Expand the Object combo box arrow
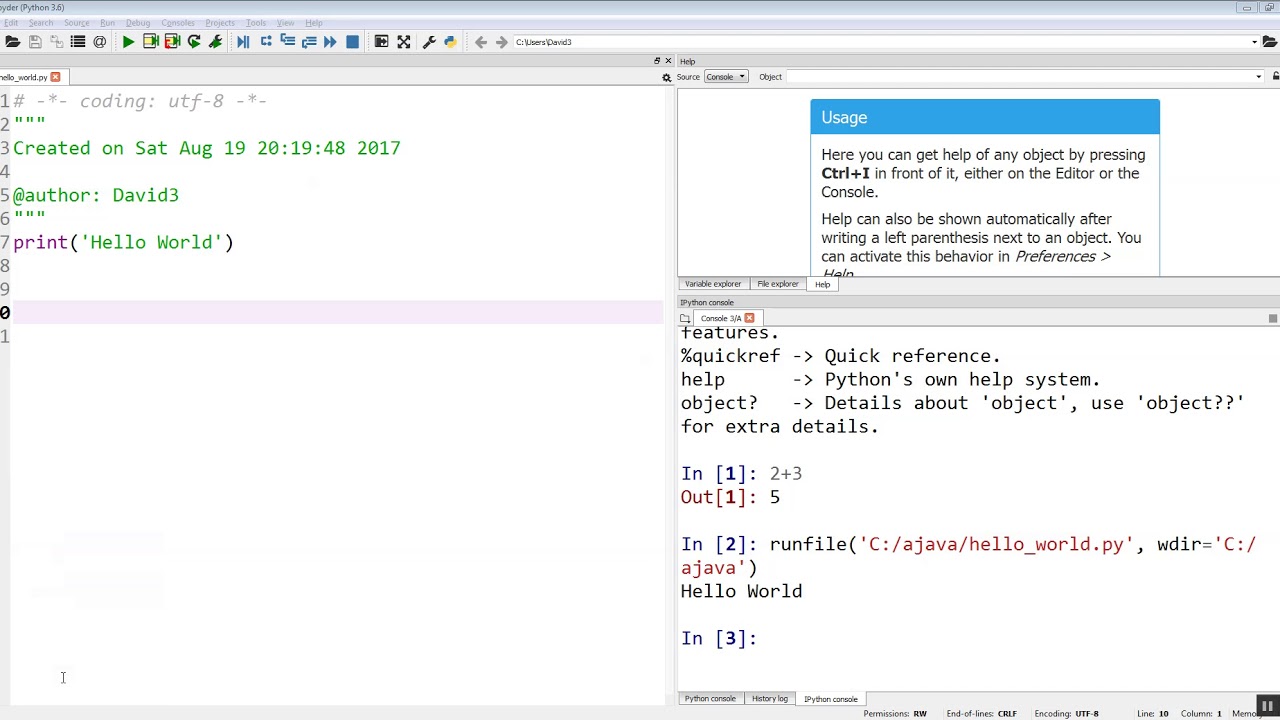Image resolution: width=1280 pixels, height=720 pixels. (x=1258, y=77)
